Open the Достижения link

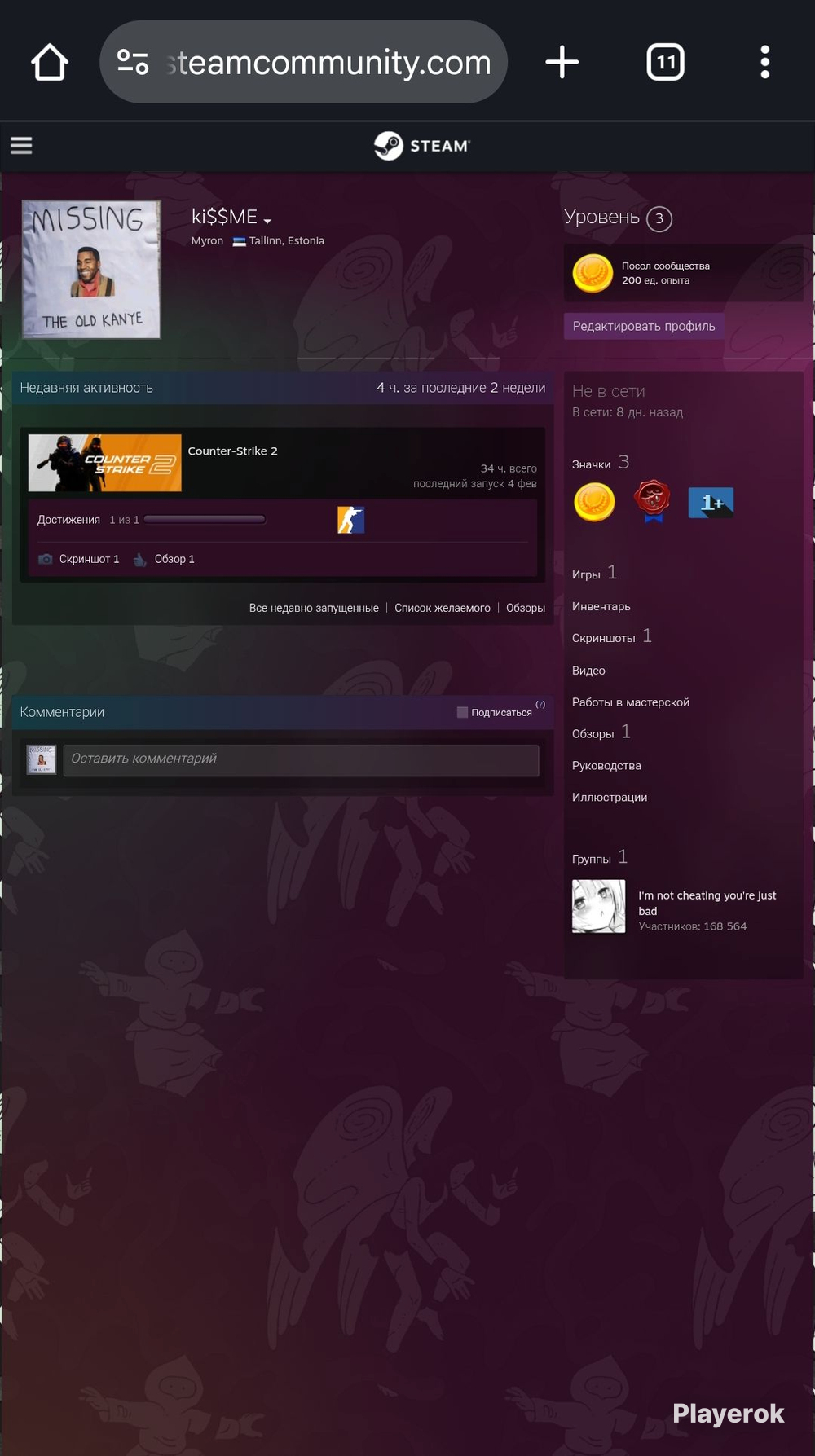coord(68,520)
